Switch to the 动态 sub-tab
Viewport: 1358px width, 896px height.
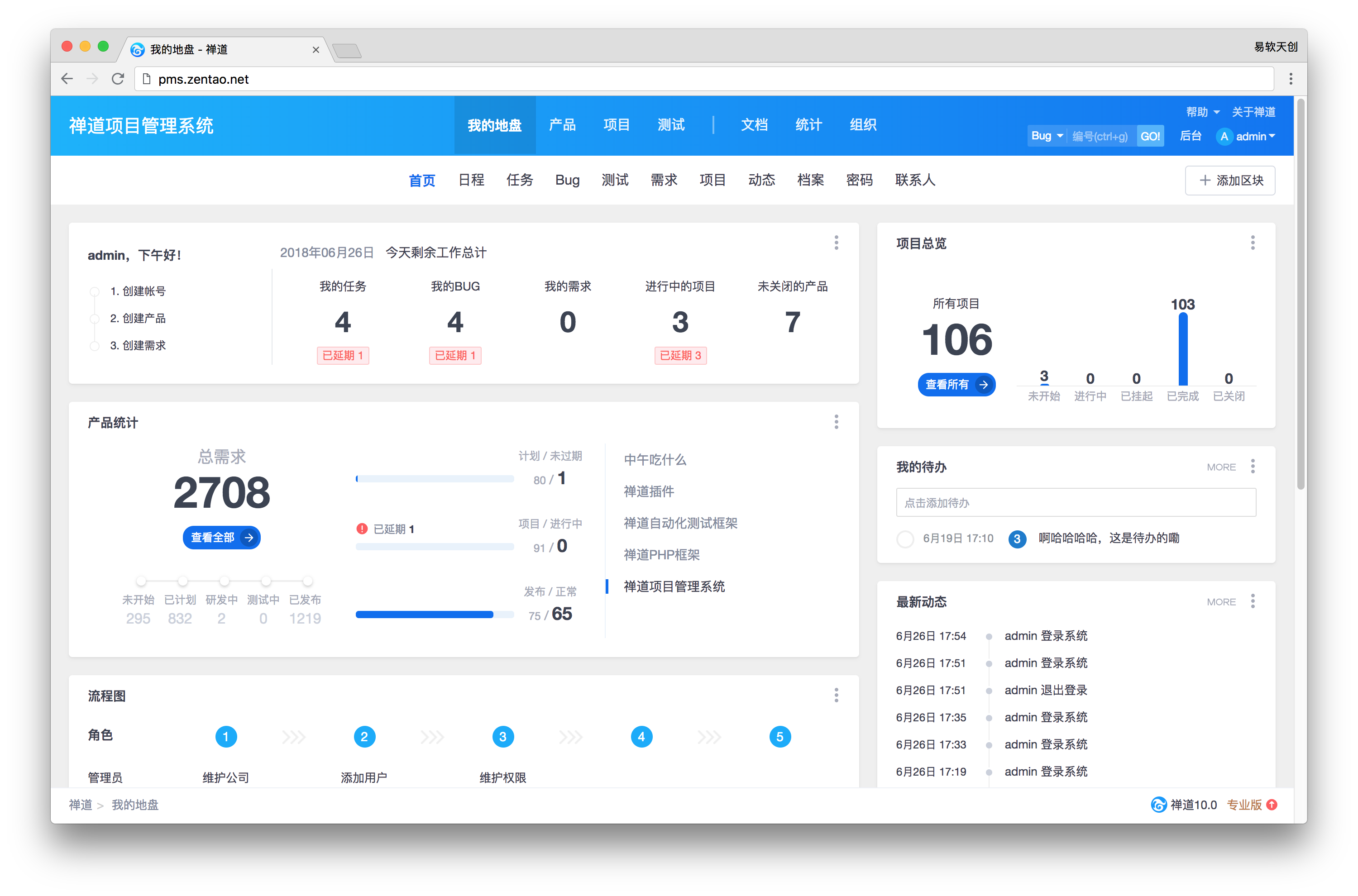(x=762, y=180)
